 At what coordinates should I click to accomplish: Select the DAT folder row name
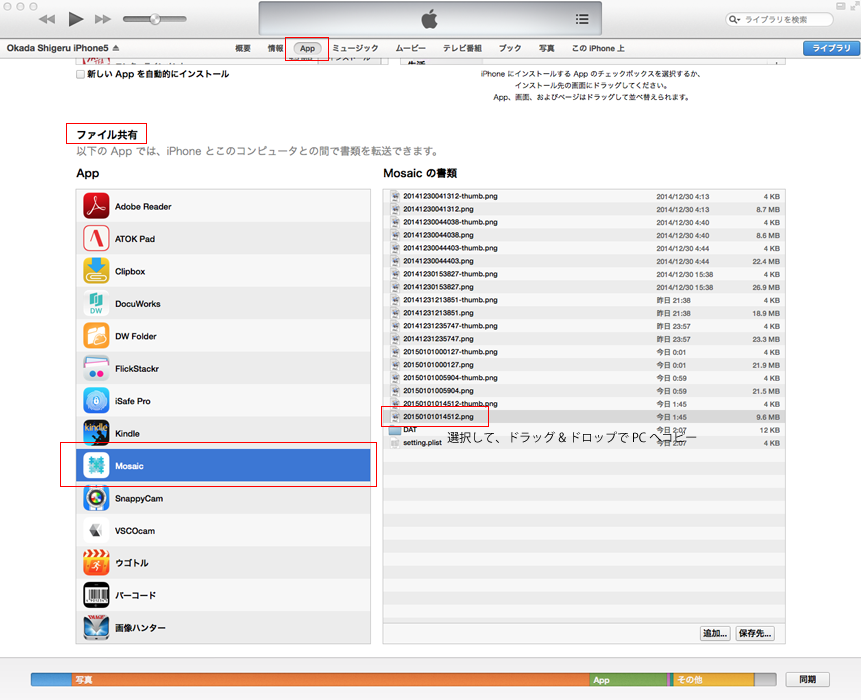pyautogui.click(x=410, y=430)
